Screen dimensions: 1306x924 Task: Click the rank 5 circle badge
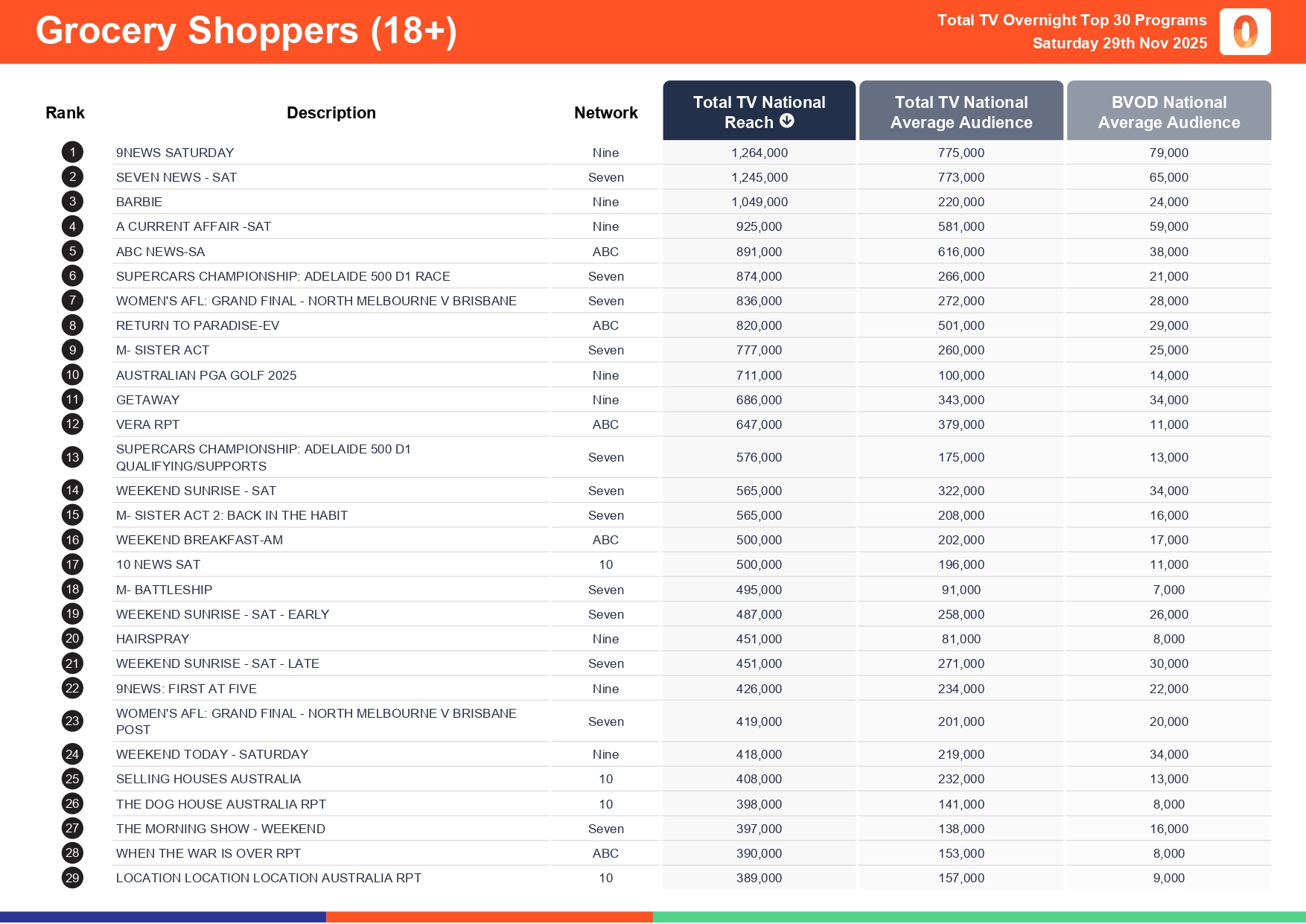pos(72,252)
